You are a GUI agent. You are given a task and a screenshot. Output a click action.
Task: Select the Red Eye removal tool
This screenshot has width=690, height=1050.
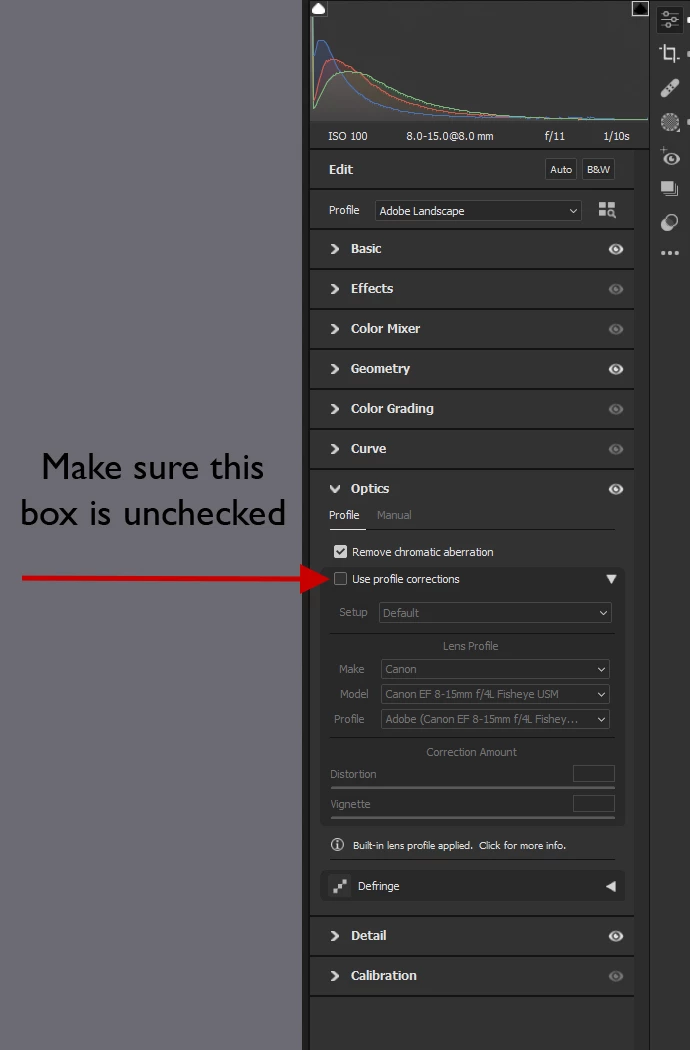tap(670, 157)
